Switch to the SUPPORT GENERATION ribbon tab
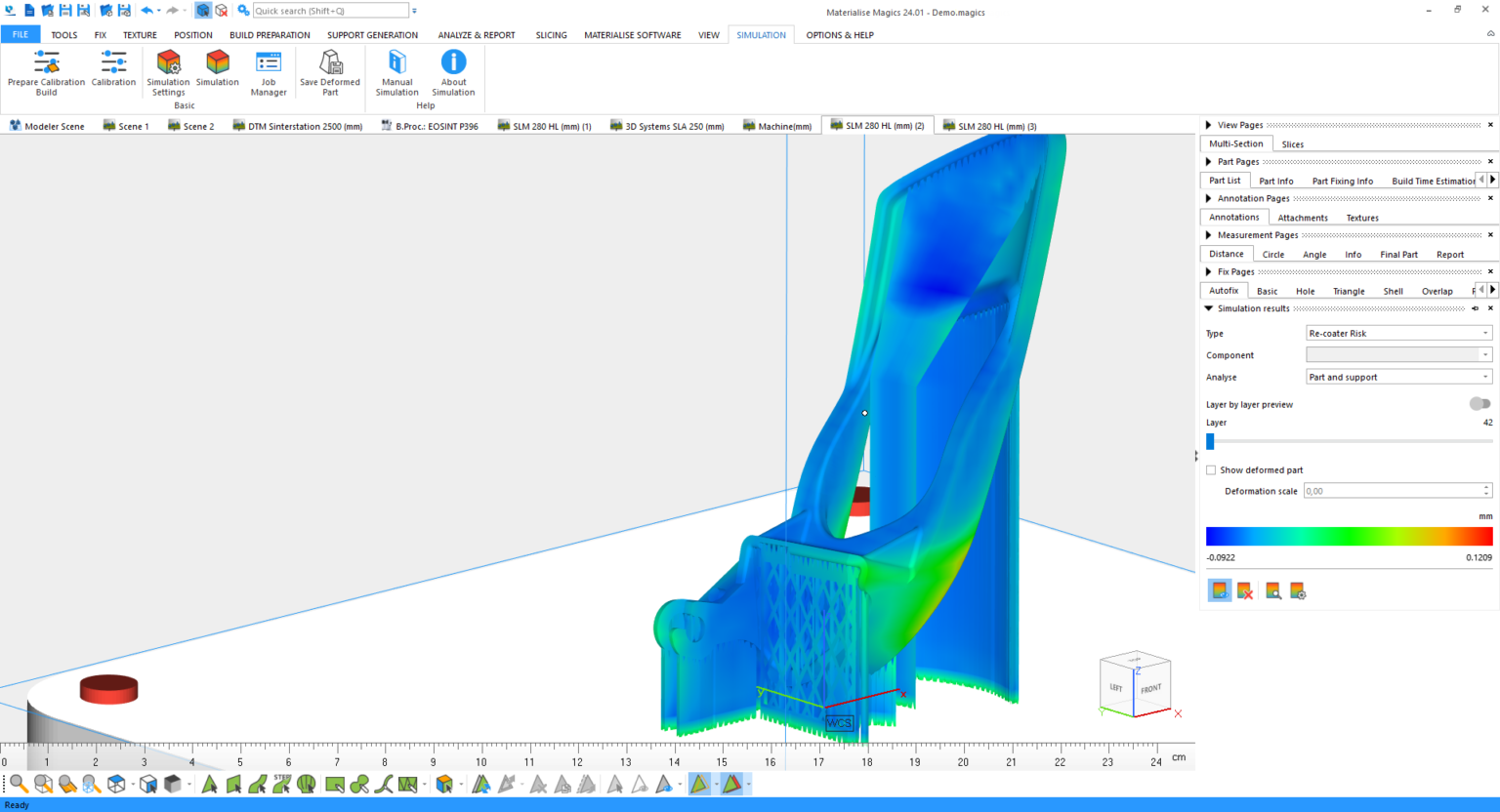 (372, 34)
